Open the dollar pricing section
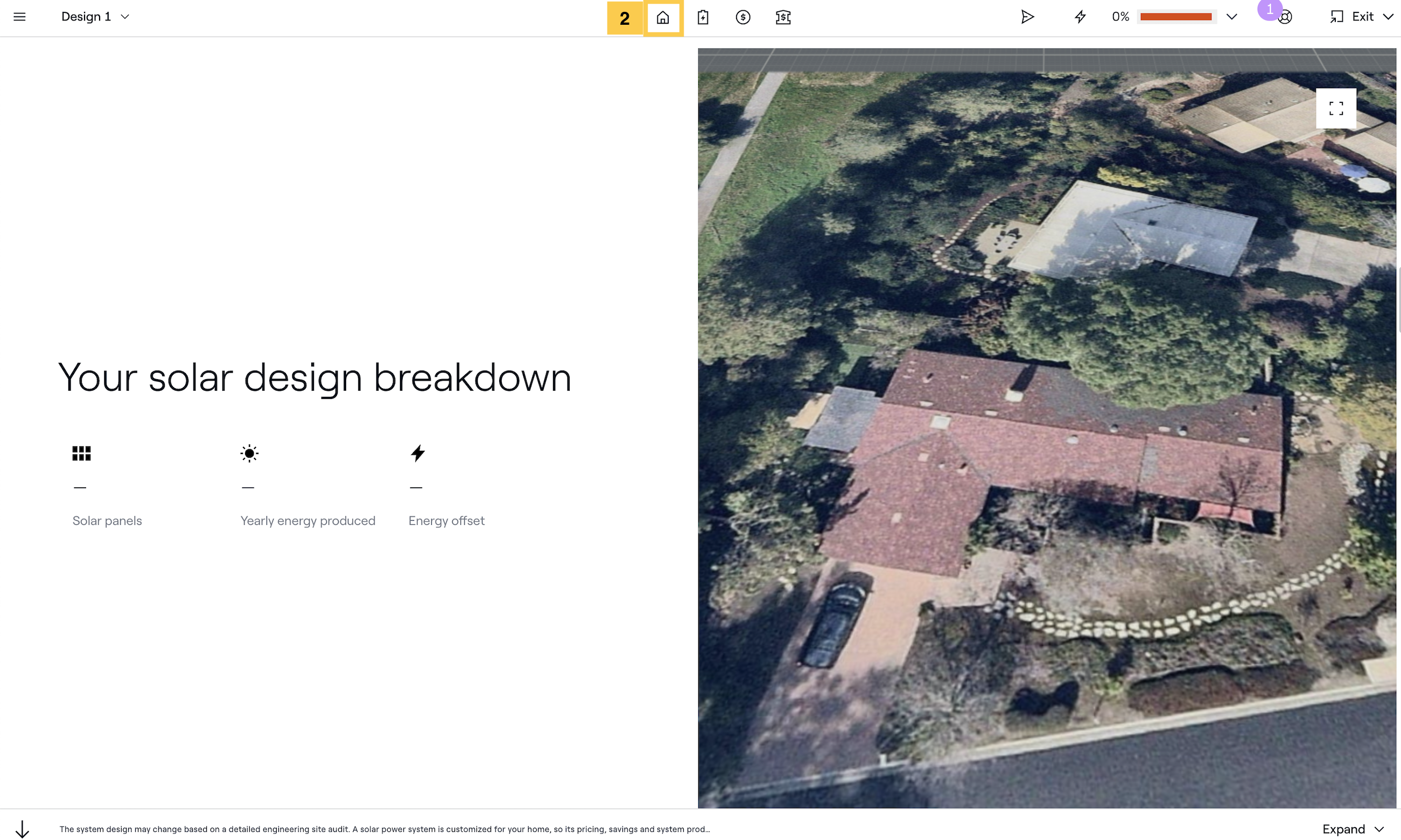This screenshot has width=1401, height=840. point(743,18)
